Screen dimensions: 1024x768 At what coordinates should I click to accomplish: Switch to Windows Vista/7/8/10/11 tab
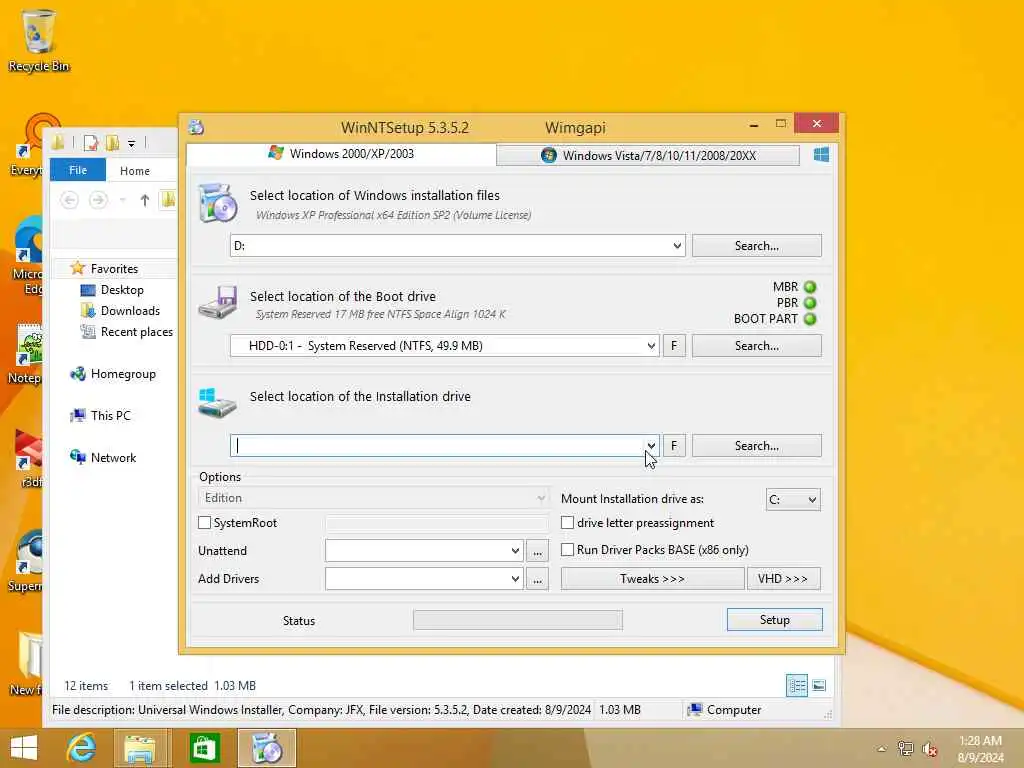tap(648, 155)
